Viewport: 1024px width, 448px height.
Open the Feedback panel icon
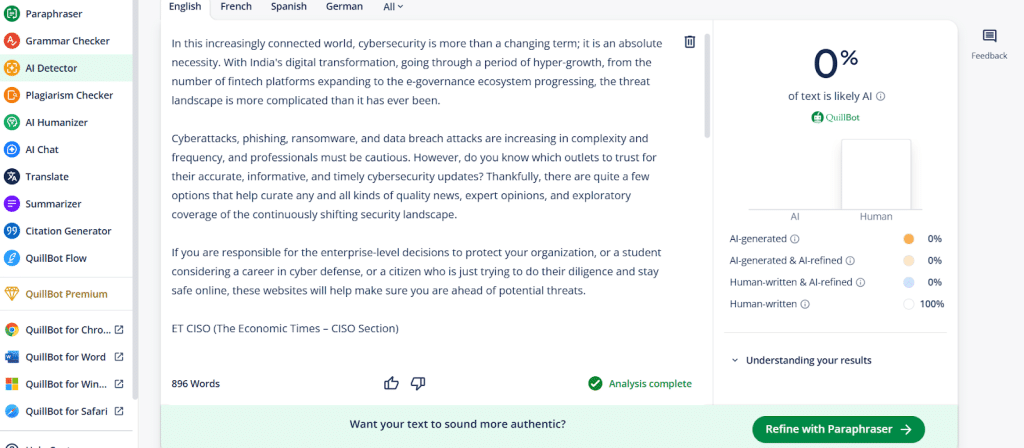[x=989, y=36]
